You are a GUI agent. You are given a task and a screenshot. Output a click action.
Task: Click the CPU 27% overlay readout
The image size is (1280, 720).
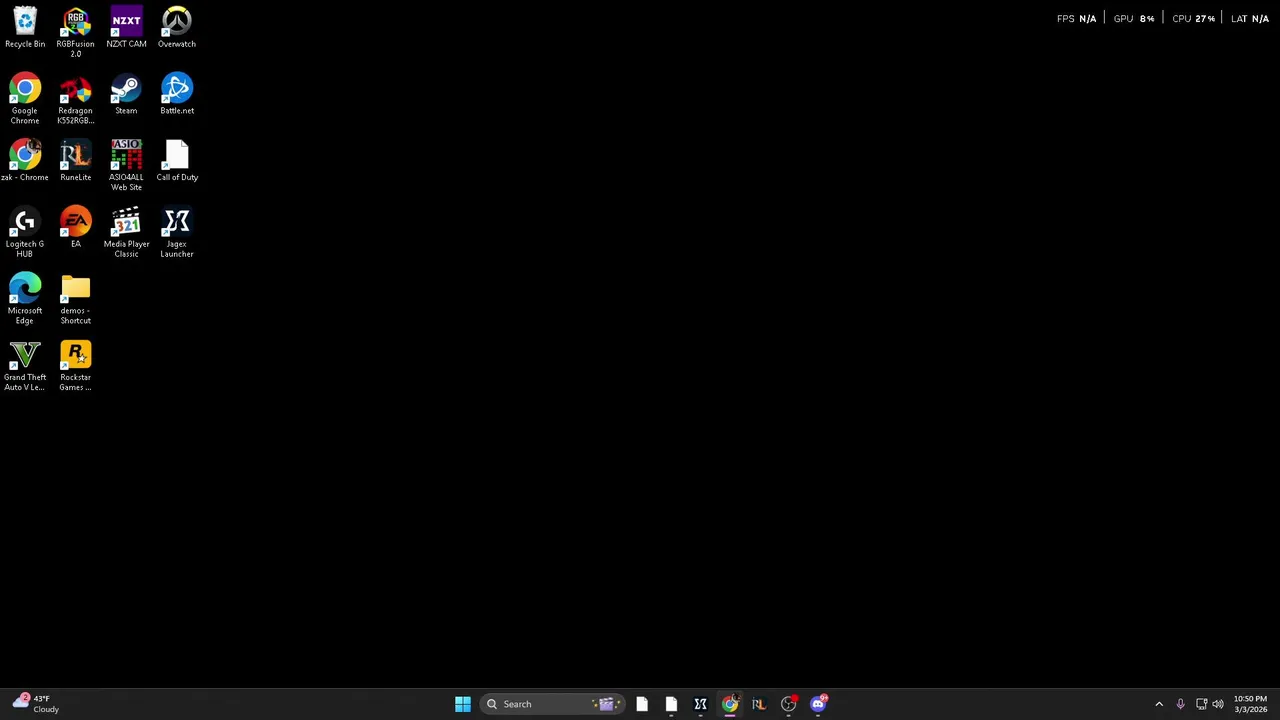pos(1193,18)
